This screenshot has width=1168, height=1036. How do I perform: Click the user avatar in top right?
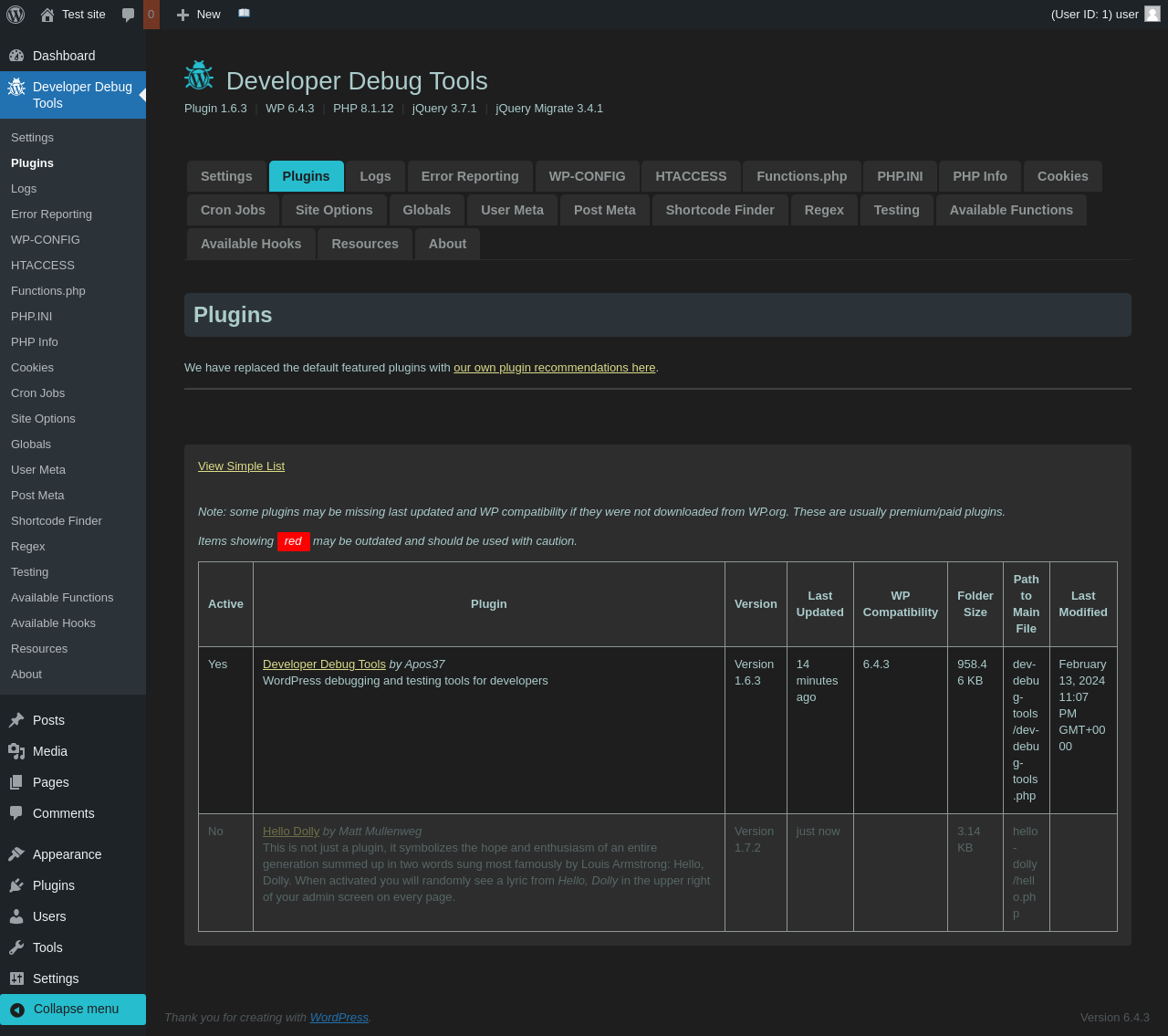click(1152, 15)
